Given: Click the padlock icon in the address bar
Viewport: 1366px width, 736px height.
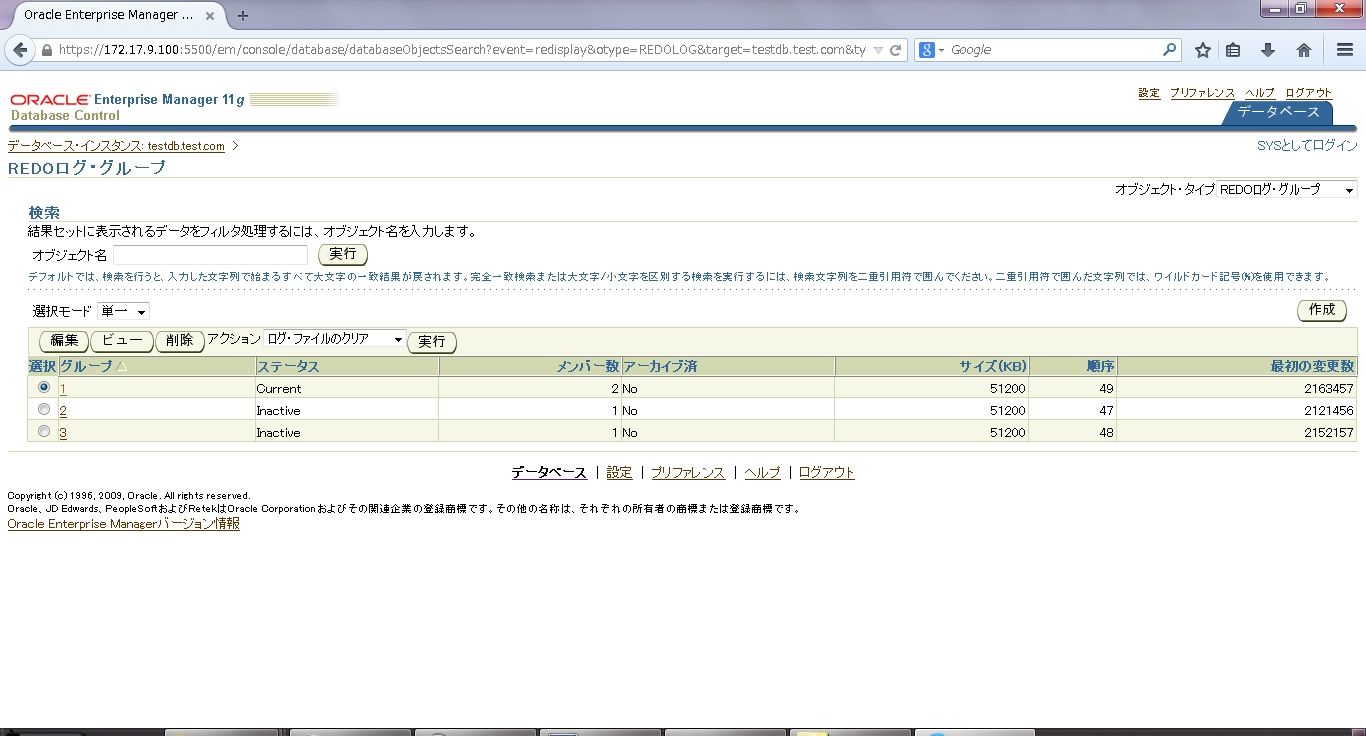Looking at the screenshot, I should [47, 50].
